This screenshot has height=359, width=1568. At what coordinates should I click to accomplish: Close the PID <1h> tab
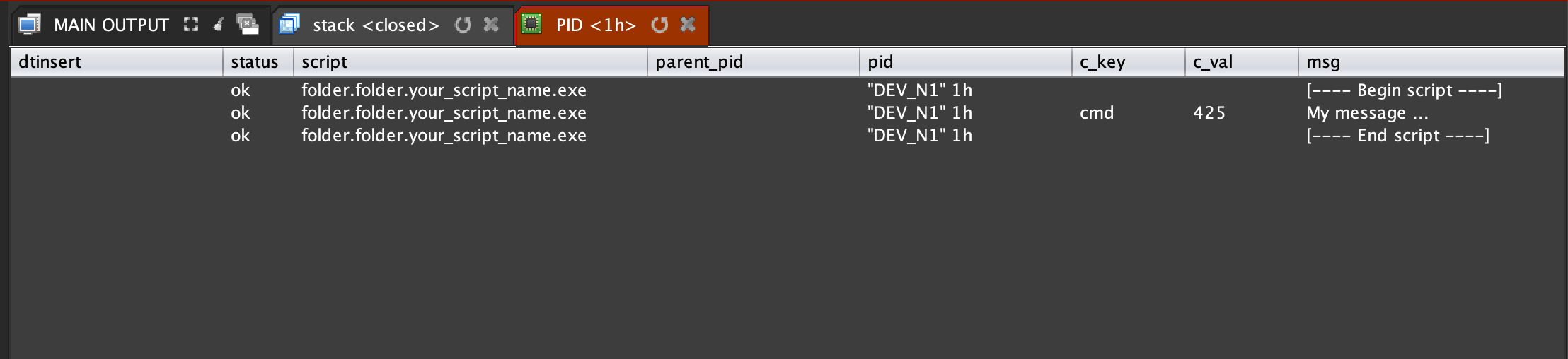(688, 25)
